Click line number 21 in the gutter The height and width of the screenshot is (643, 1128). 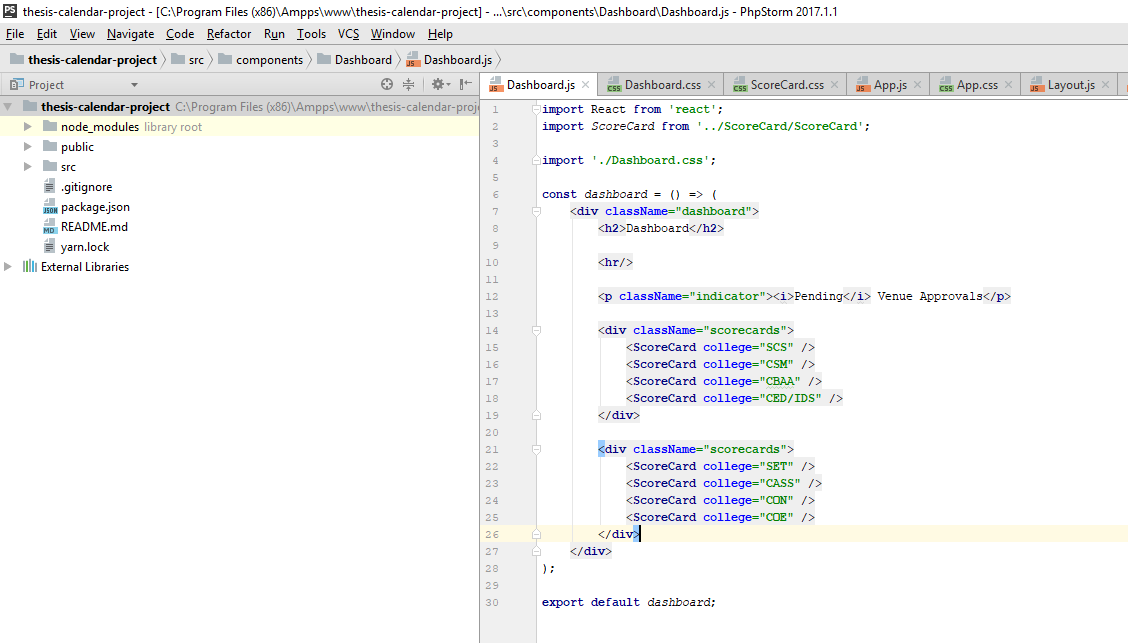coord(492,449)
